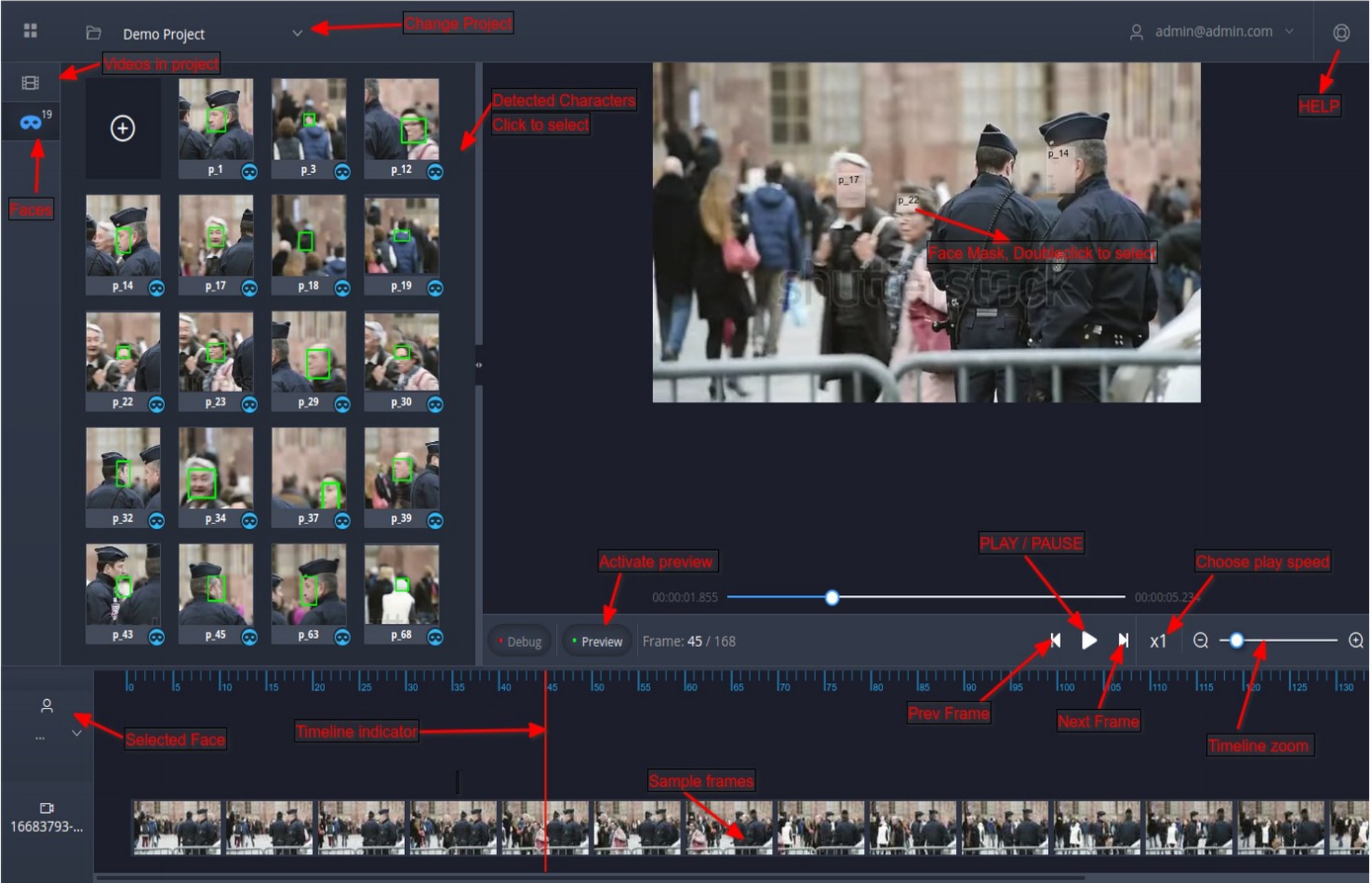Toggle mask icon for character p_68

pyautogui.click(x=435, y=637)
